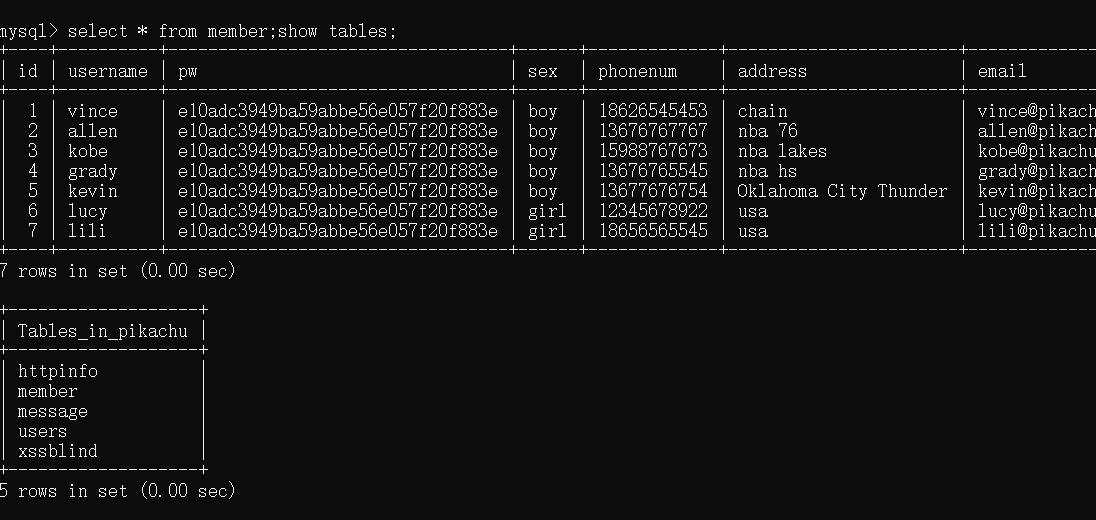1096x520 pixels.
Task: Click the 'pw' column header
Action: tap(187, 71)
